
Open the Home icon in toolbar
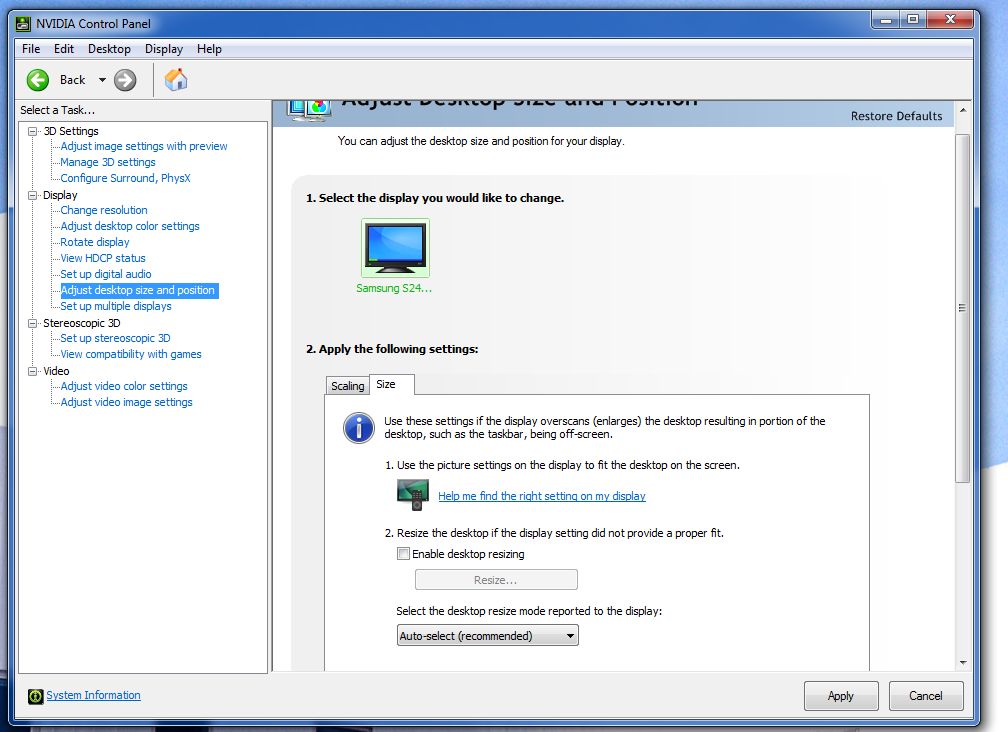pos(176,80)
